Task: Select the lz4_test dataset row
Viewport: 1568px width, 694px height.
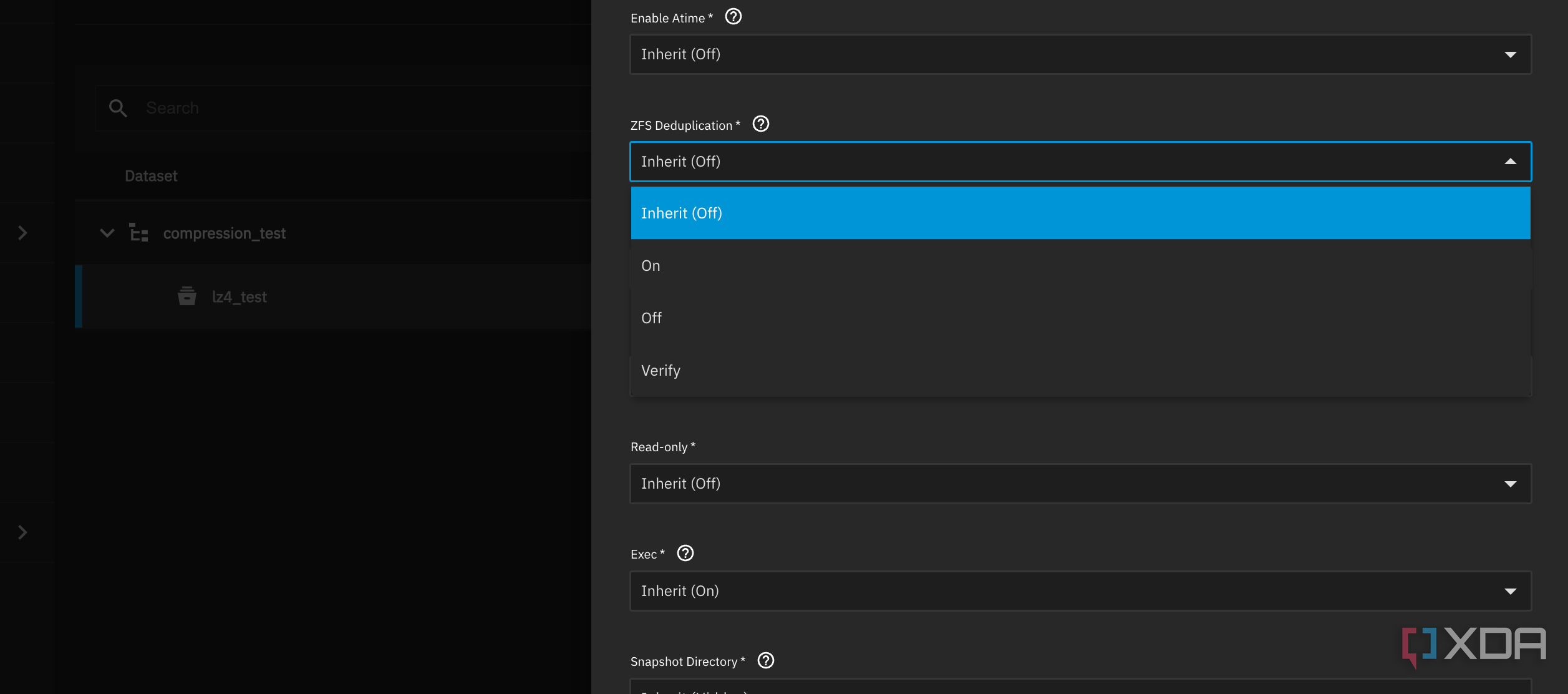Action: click(333, 296)
